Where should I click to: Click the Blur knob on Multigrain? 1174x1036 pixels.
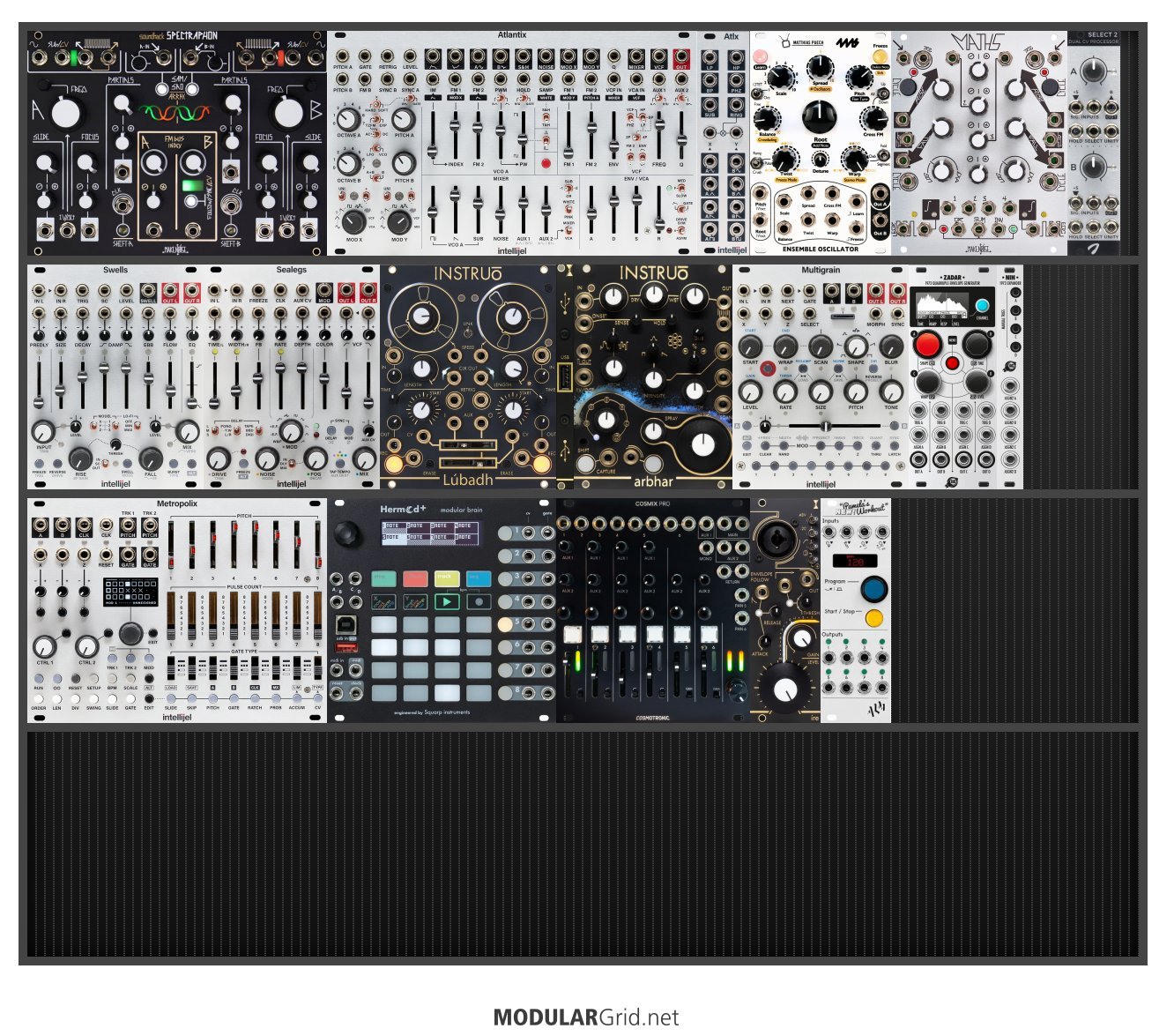tap(891, 347)
